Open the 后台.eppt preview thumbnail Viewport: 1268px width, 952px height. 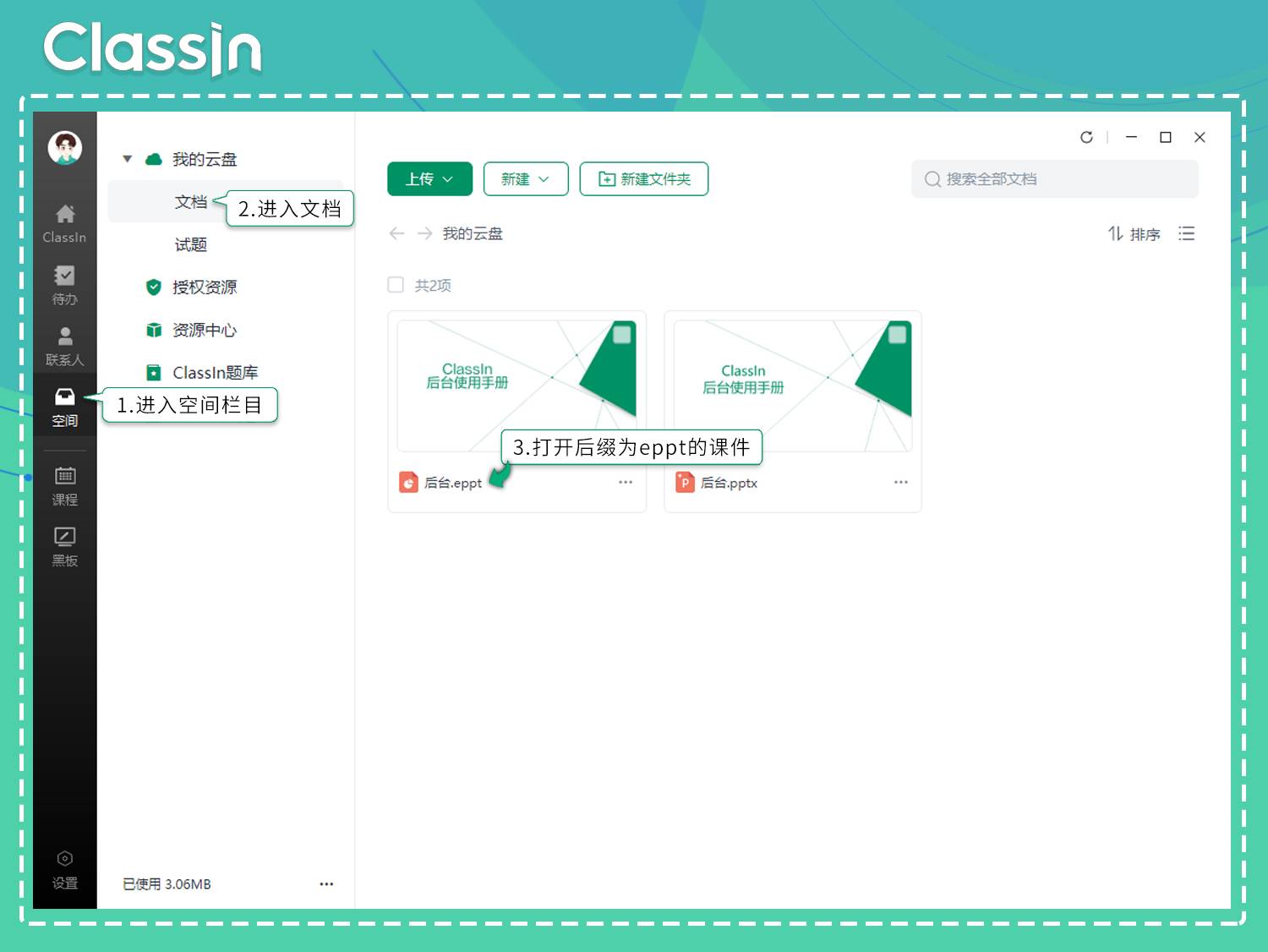(516, 386)
